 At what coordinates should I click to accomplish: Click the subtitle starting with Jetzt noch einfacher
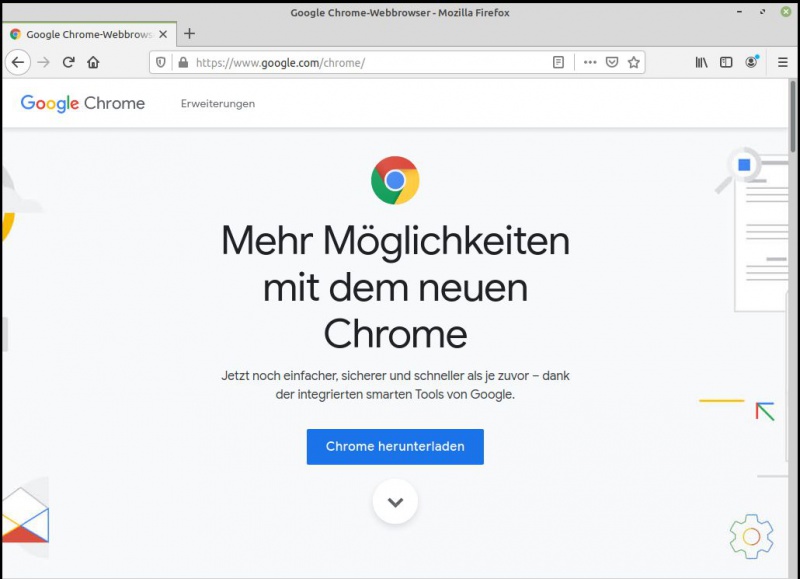pos(395,385)
